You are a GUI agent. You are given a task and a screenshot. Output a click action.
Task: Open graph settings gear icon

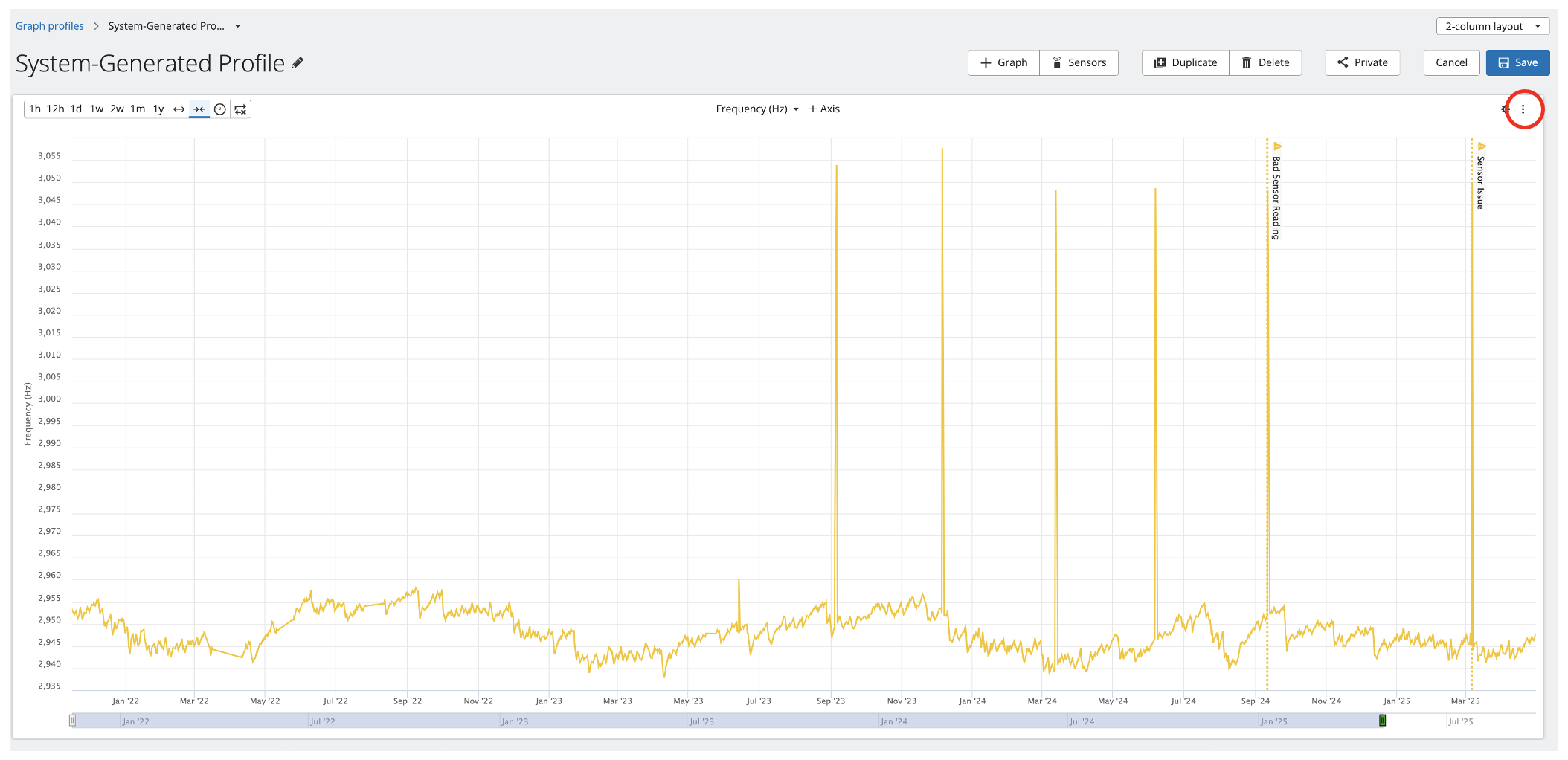pos(1505,109)
